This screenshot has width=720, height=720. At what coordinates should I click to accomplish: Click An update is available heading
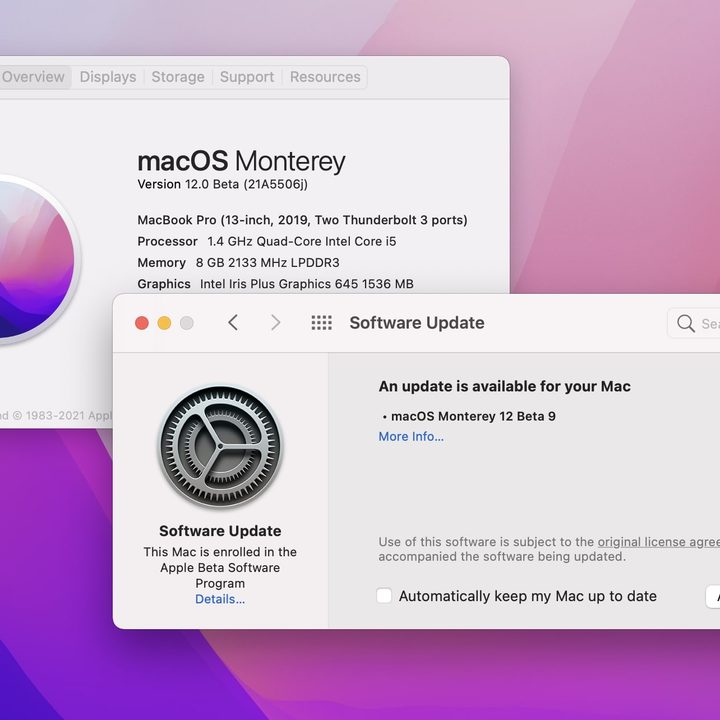[x=505, y=386]
